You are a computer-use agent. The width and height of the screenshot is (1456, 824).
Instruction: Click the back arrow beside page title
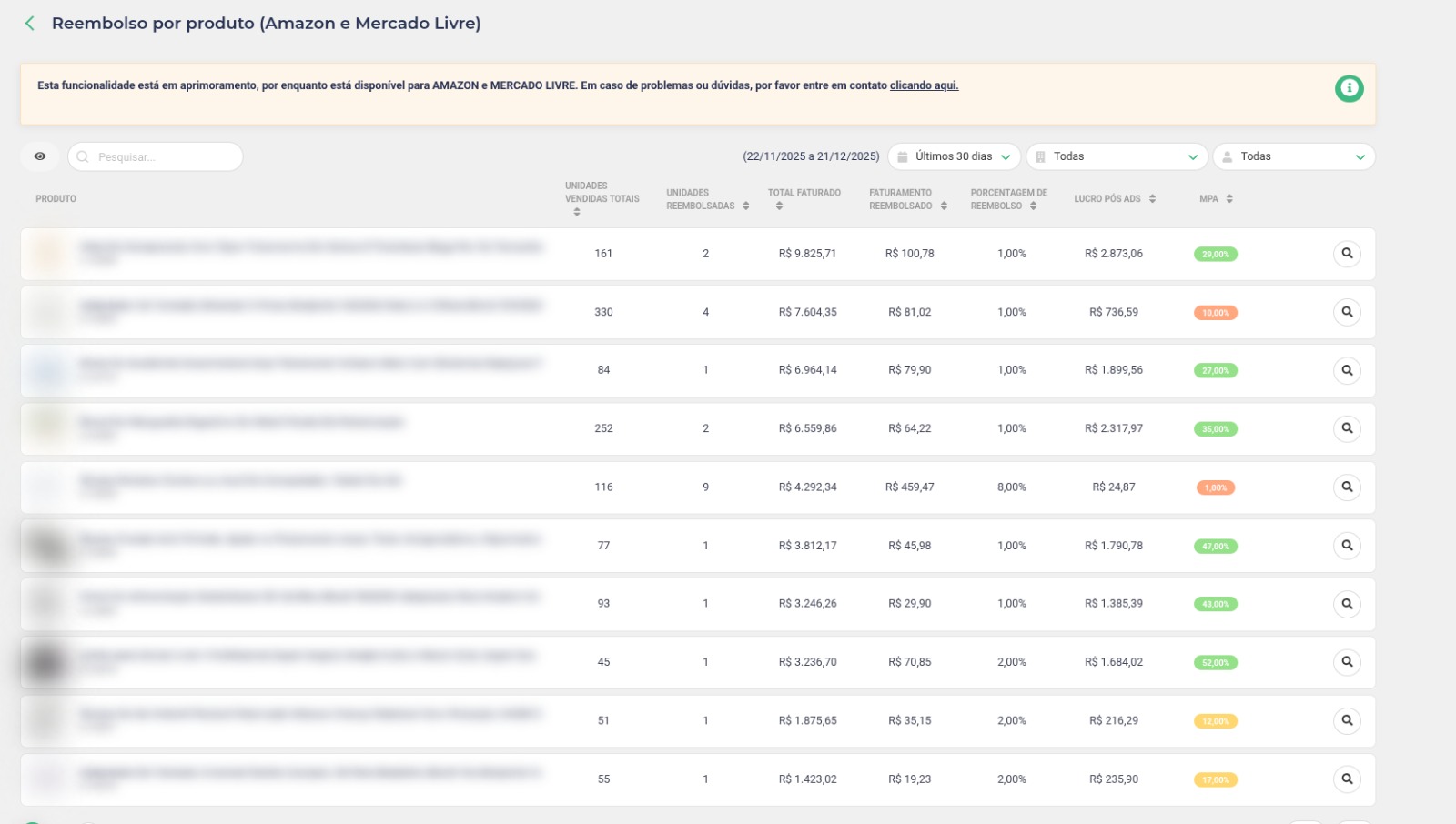coord(30,24)
